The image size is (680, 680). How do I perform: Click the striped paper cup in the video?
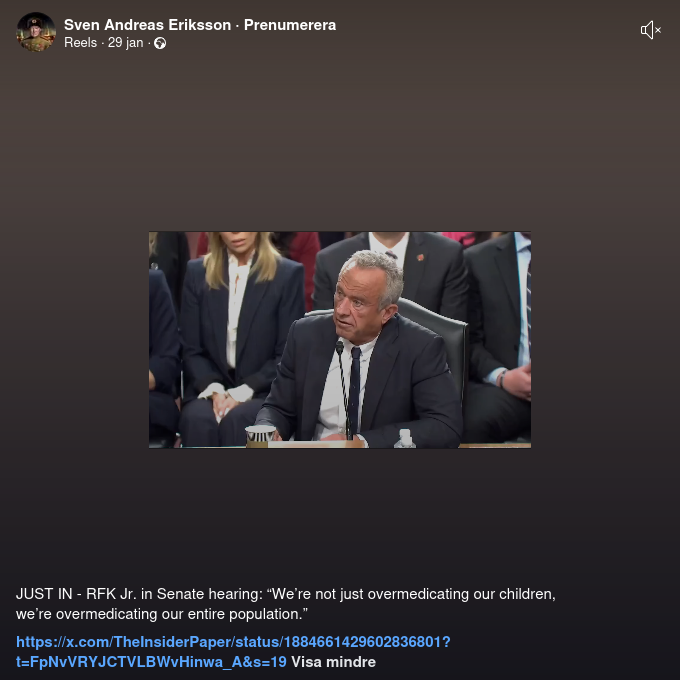260,435
